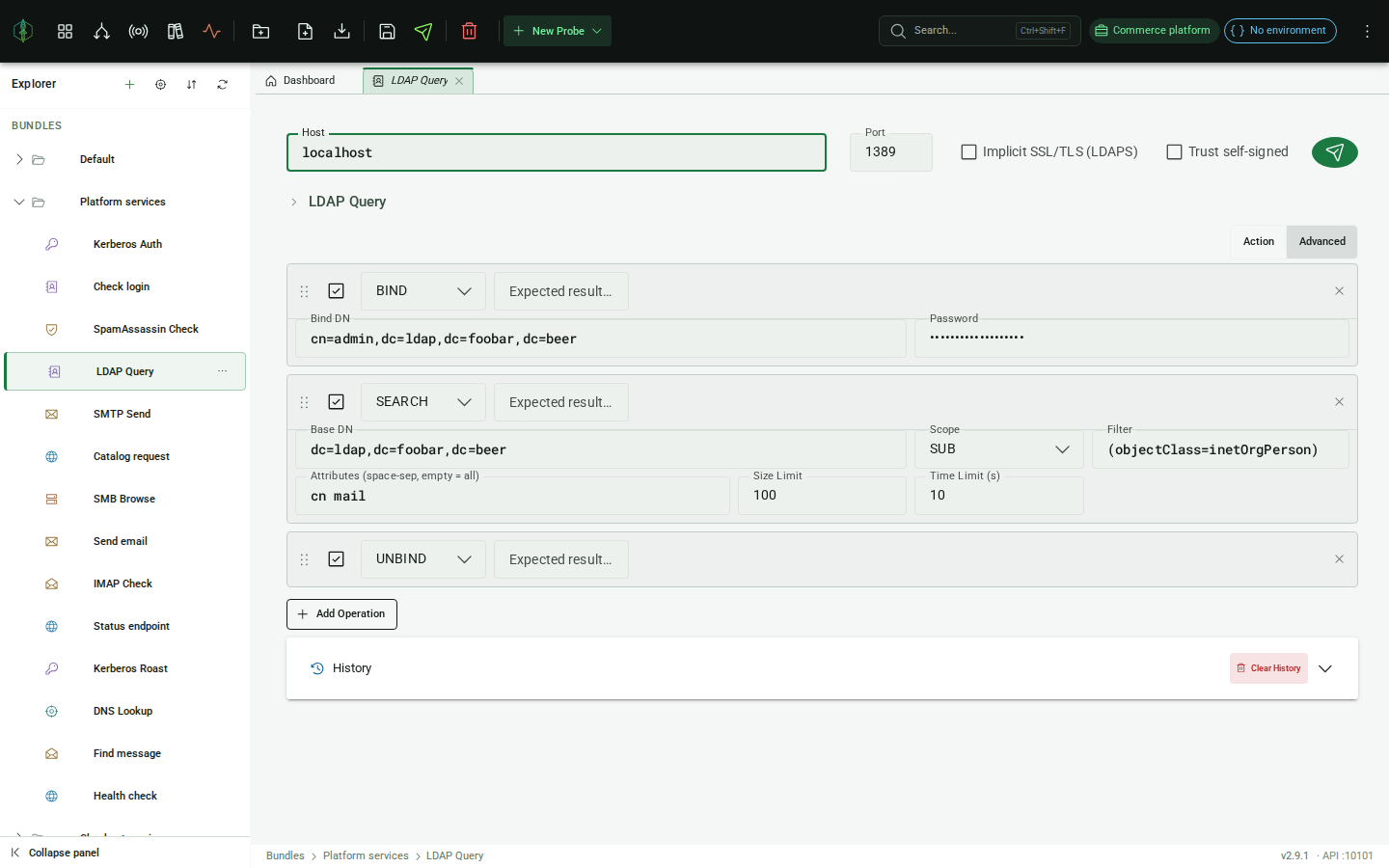Refresh the Explorer panel
Image resolution: width=1389 pixels, height=868 pixels.
222,84
